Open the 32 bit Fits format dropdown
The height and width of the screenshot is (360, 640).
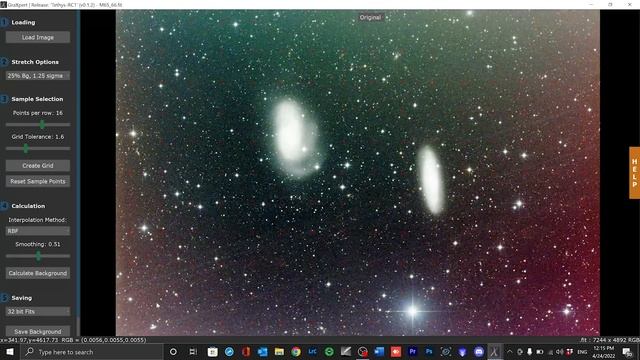pos(38,311)
